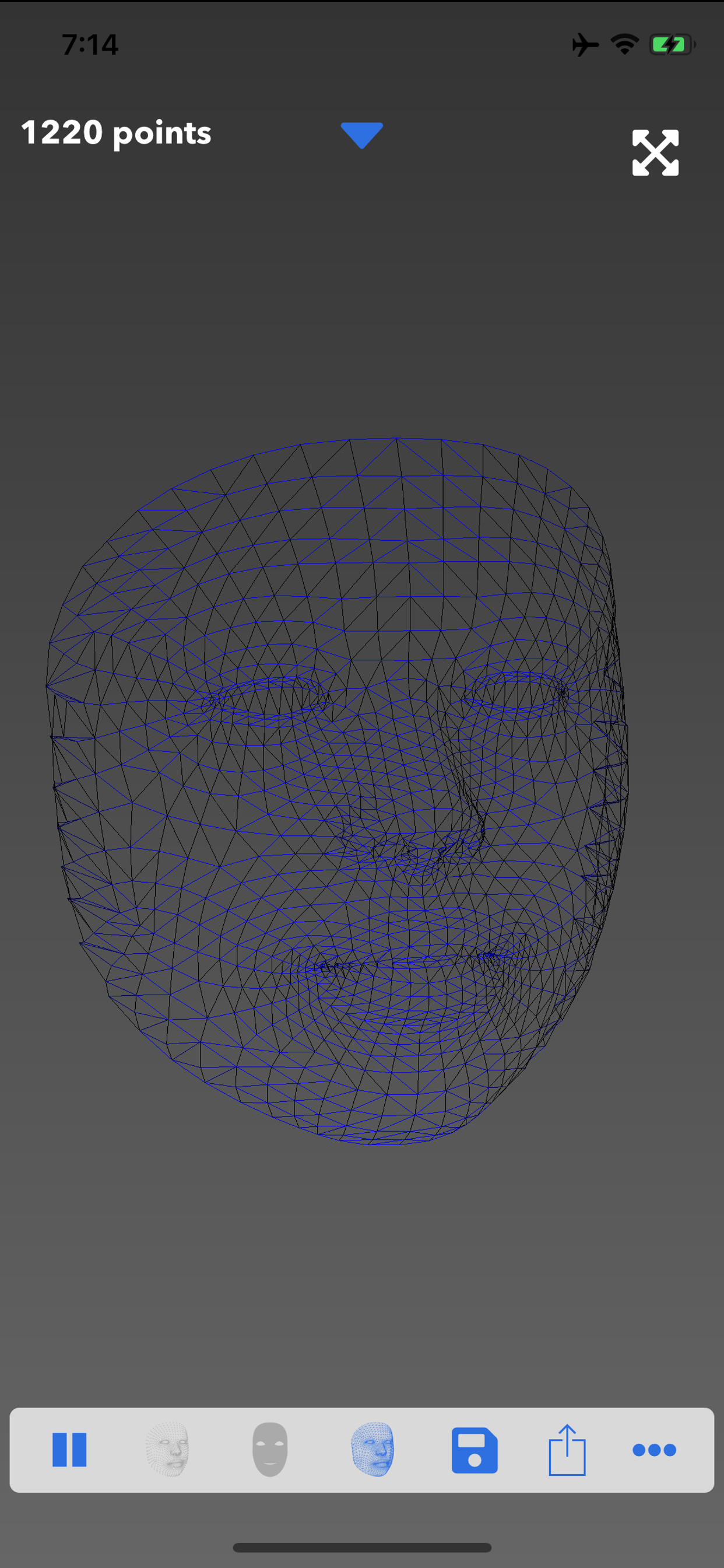Tap the battery charging indicator
The width and height of the screenshot is (724, 1568).
click(672, 44)
